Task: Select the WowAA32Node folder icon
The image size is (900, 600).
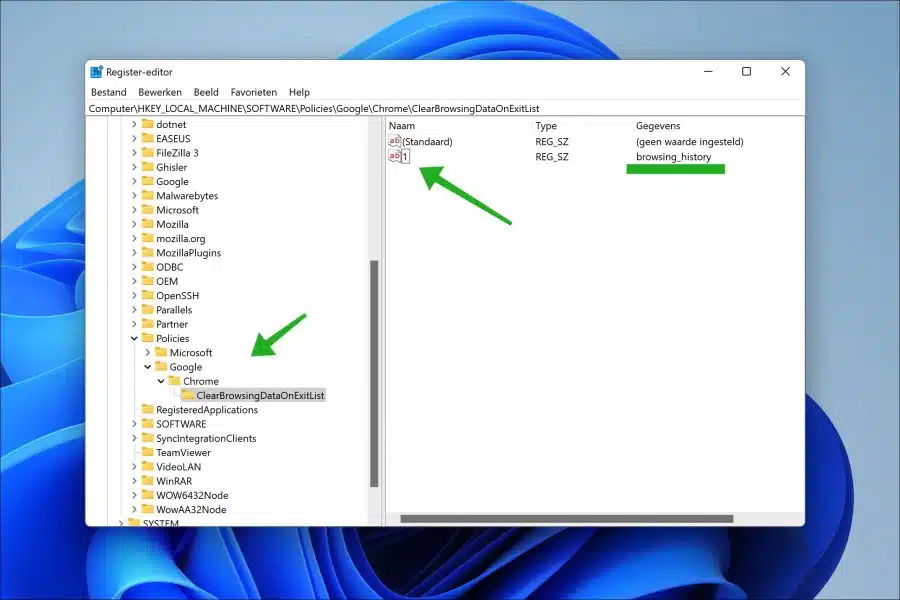Action: point(148,509)
